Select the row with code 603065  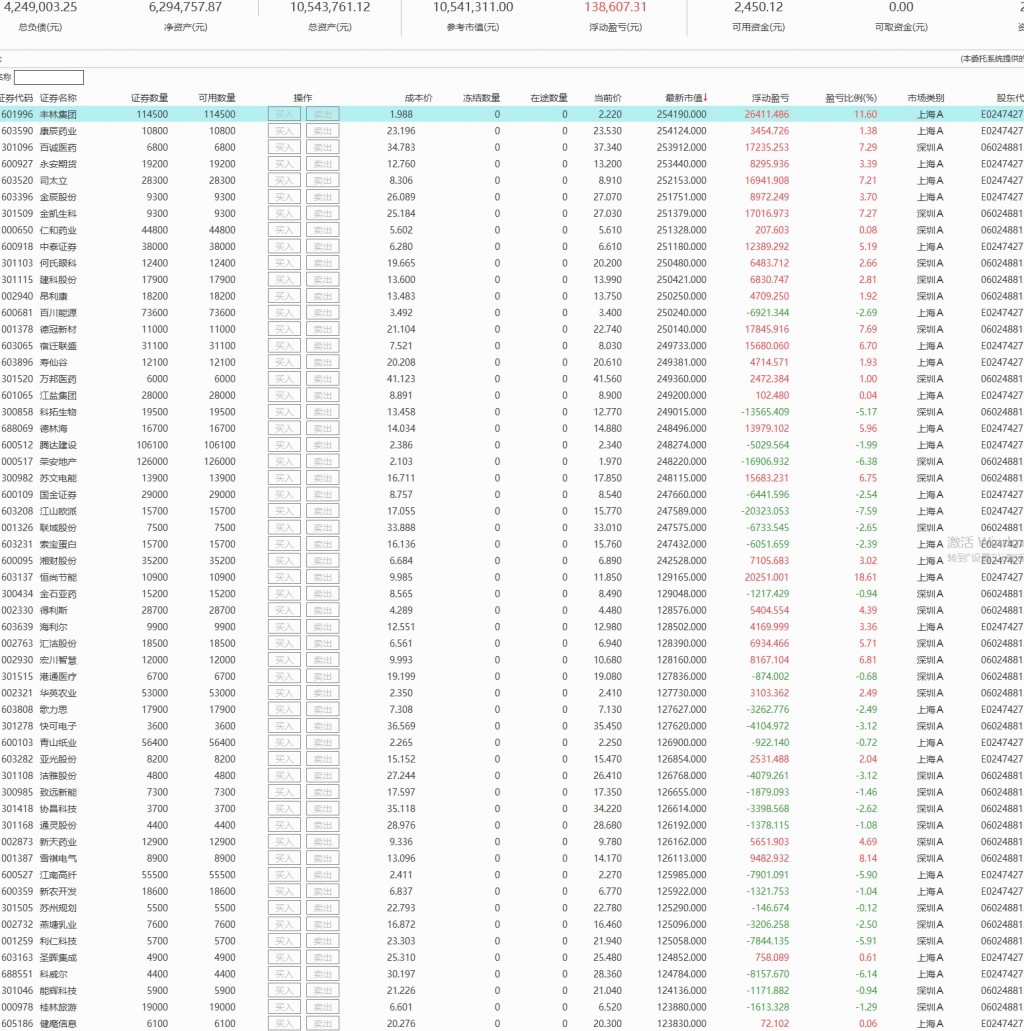click(512, 346)
